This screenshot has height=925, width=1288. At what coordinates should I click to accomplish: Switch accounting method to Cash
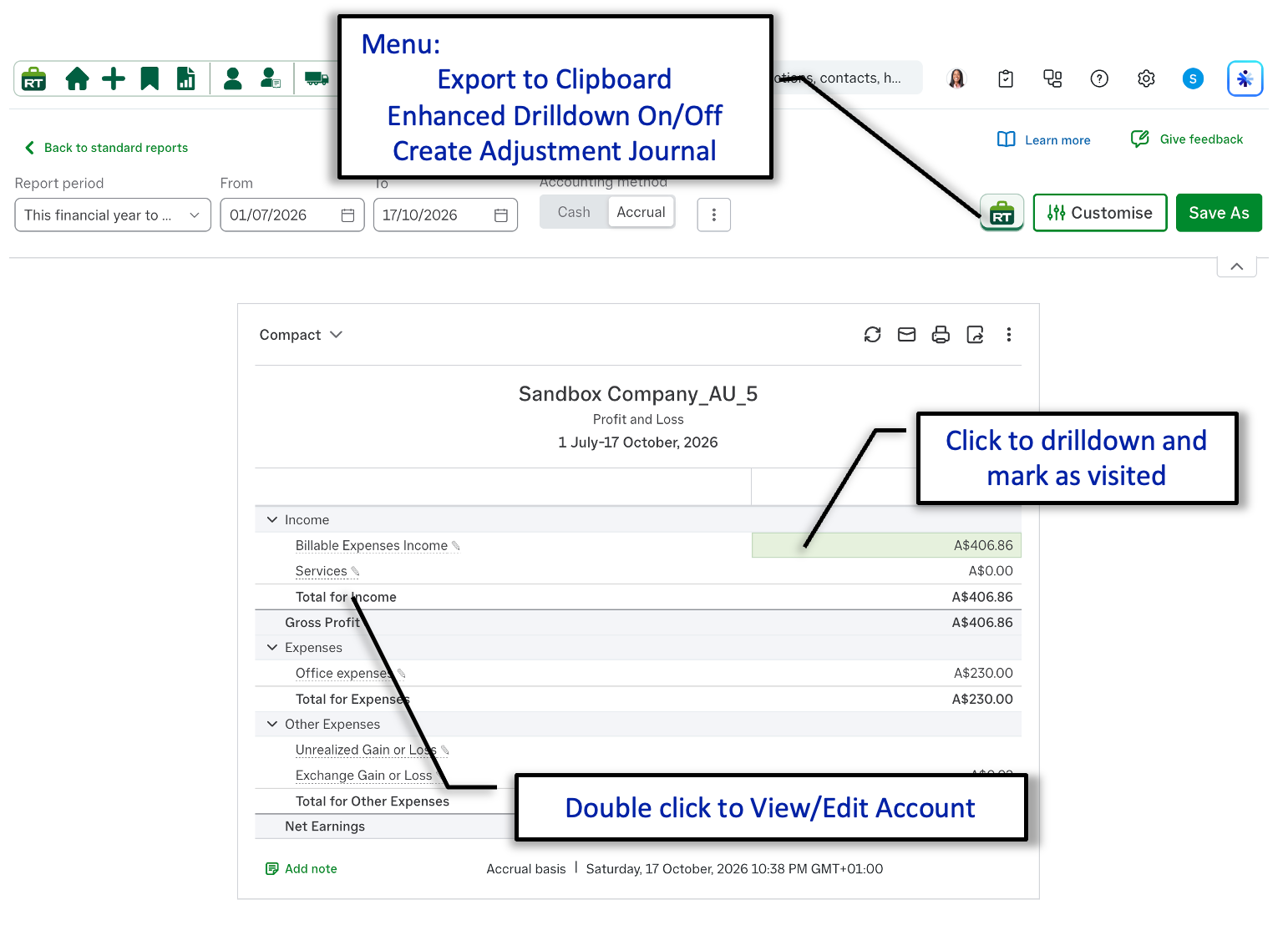point(574,212)
